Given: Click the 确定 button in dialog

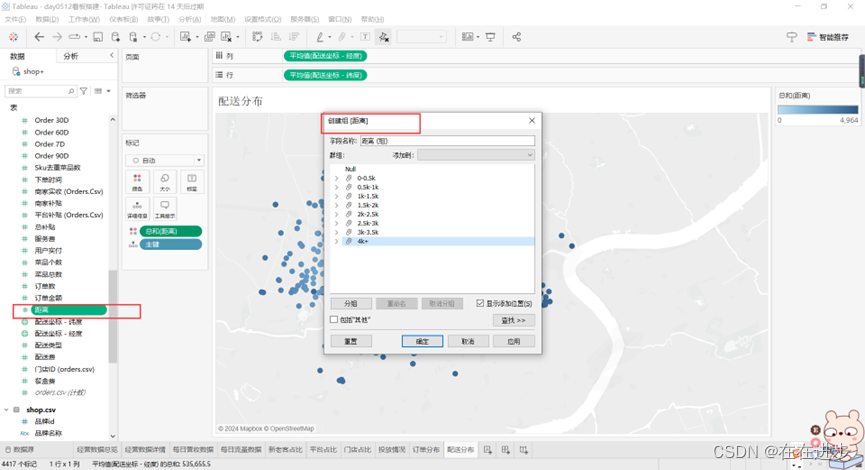Looking at the screenshot, I should coord(422,341).
